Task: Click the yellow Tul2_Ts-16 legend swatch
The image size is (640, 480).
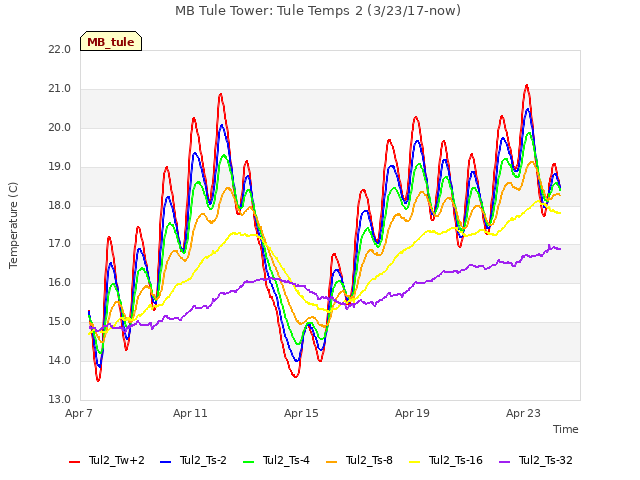Action: (x=415, y=462)
